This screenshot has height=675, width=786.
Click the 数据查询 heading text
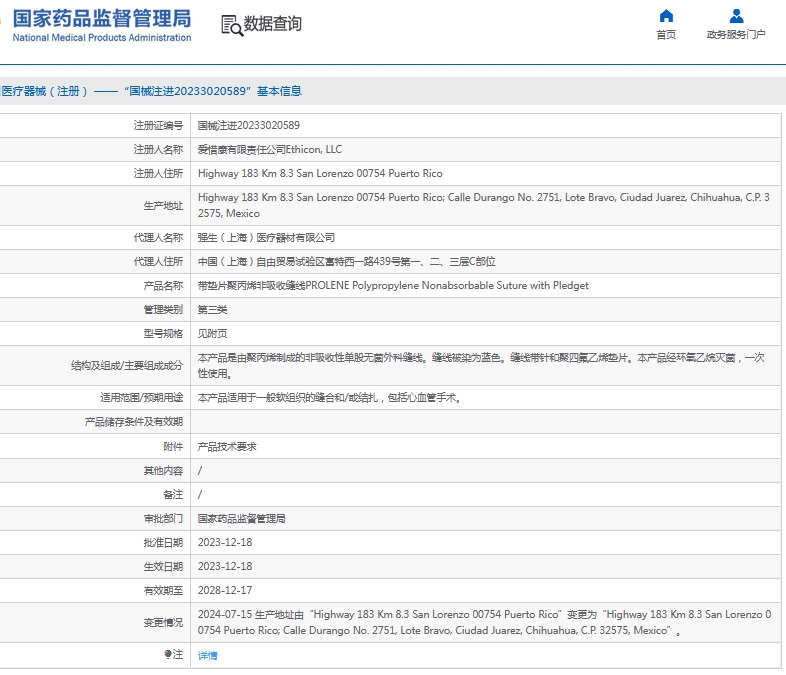tap(273, 24)
